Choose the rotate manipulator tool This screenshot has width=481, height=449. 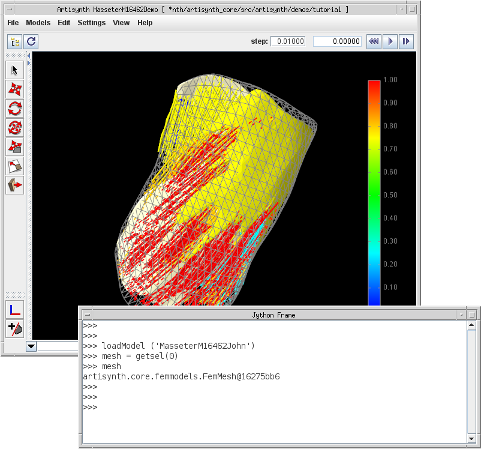tap(14, 108)
